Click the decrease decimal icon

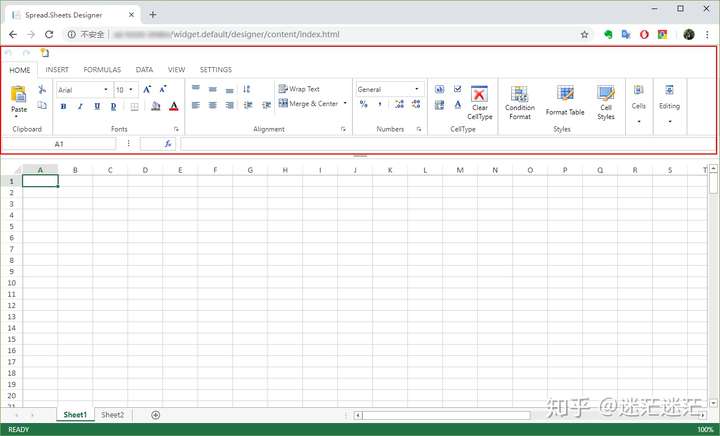coord(416,104)
